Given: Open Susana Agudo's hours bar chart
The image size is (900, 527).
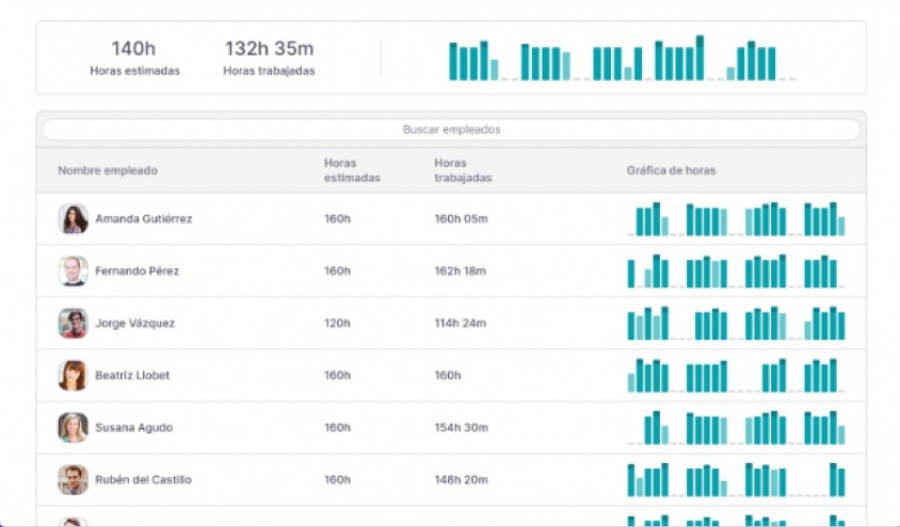Looking at the screenshot, I should point(736,428).
